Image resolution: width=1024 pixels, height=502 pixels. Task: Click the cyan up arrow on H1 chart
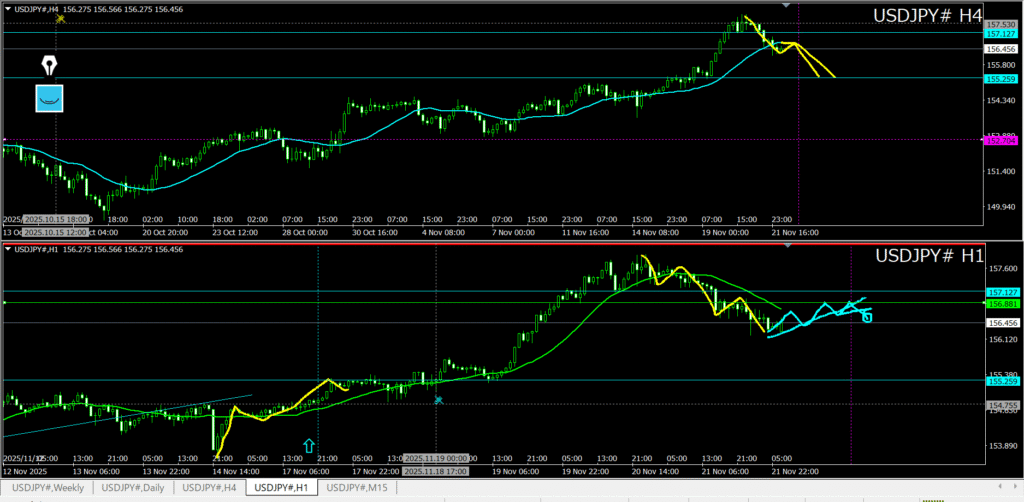pos(309,444)
